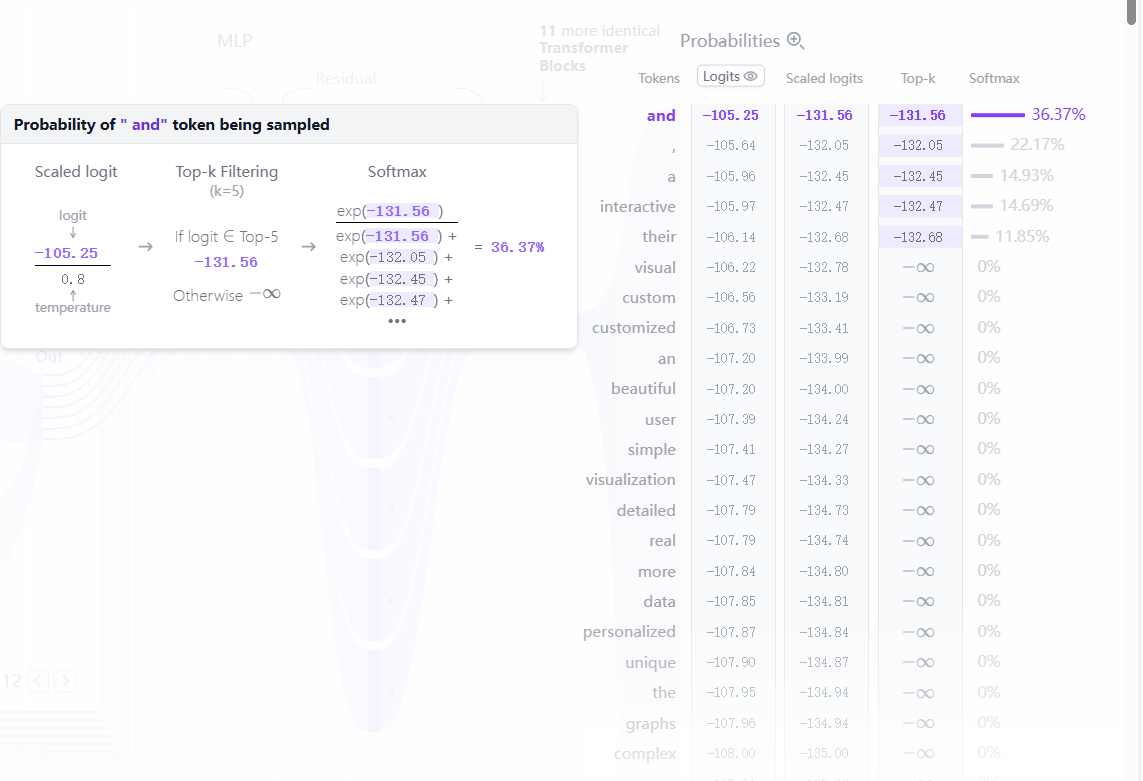1143x781 pixels.
Task: Click the "their" token label
Action: coord(659,237)
